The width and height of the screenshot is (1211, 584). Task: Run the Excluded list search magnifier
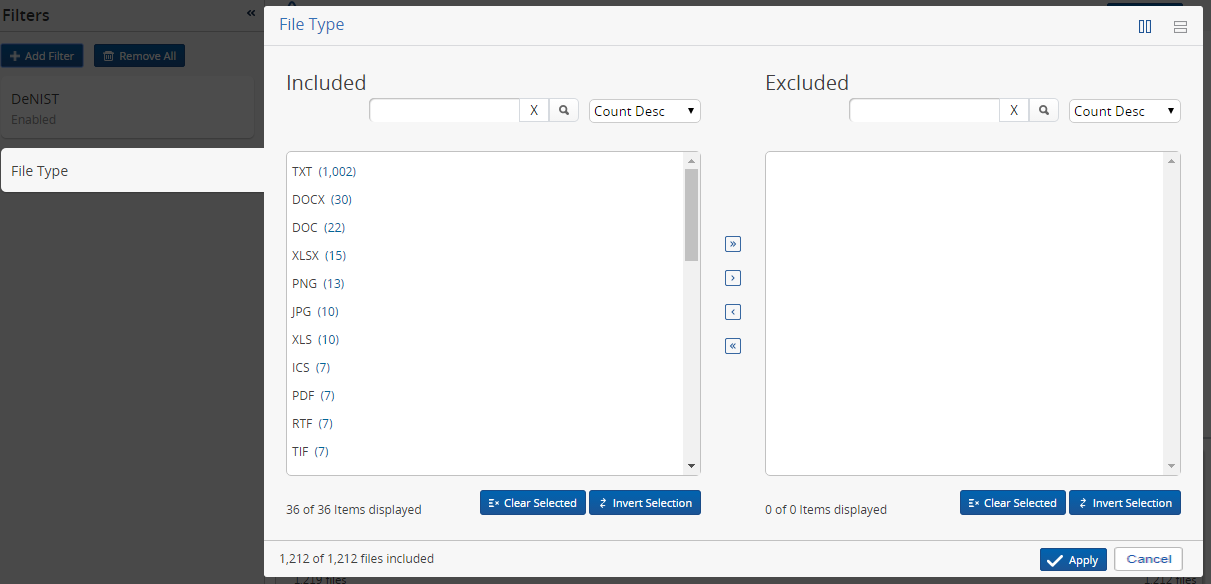coord(1044,110)
